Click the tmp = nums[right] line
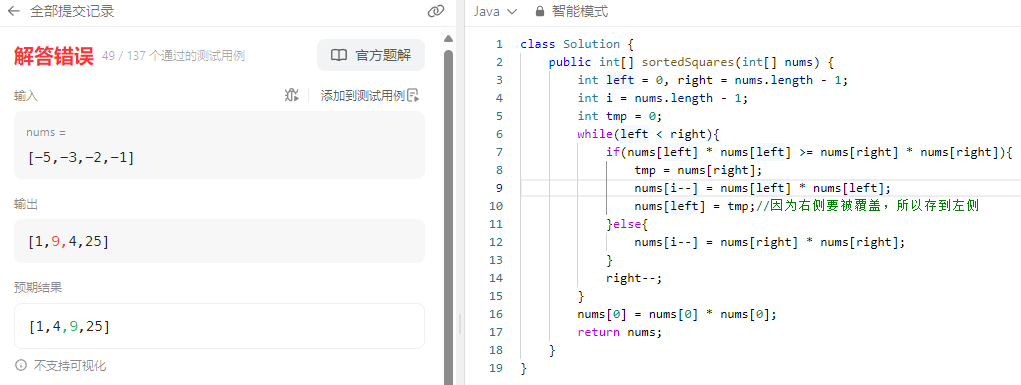The image size is (1021, 385). pos(697,170)
